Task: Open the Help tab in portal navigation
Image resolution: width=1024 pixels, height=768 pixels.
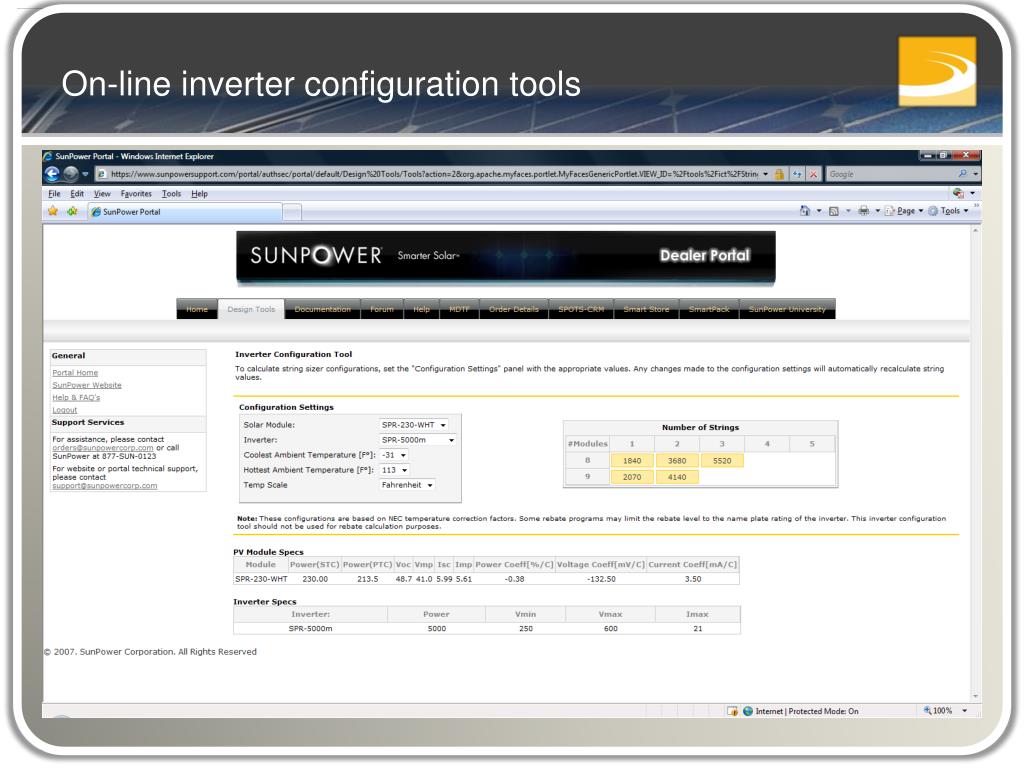Action: [x=422, y=309]
